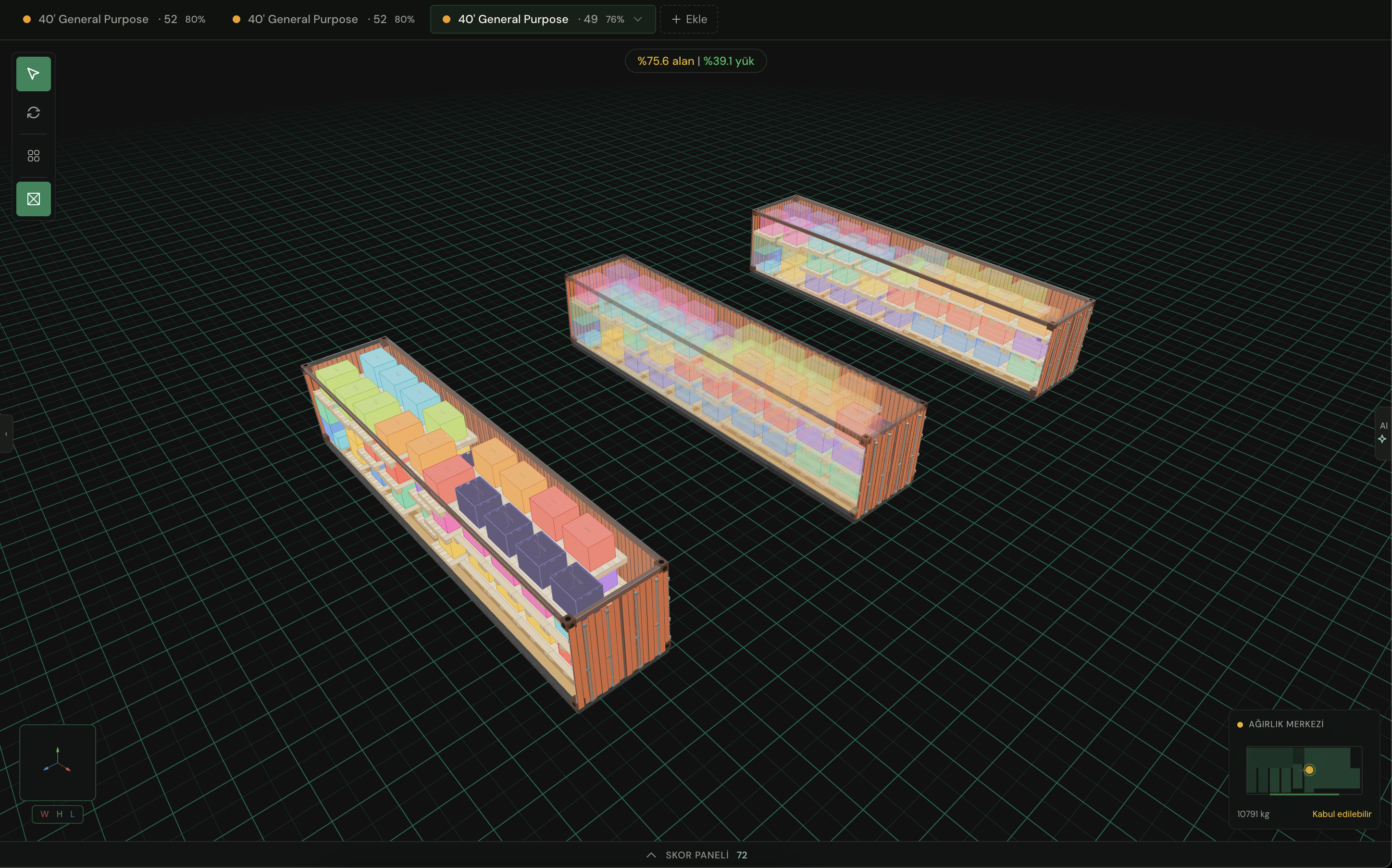Image resolution: width=1392 pixels, height=868 pixels.
Task: Click the 'AĞIRLIK MERKEZİ' panel title
Action: pyautogui.click(x=1286, y=724)
